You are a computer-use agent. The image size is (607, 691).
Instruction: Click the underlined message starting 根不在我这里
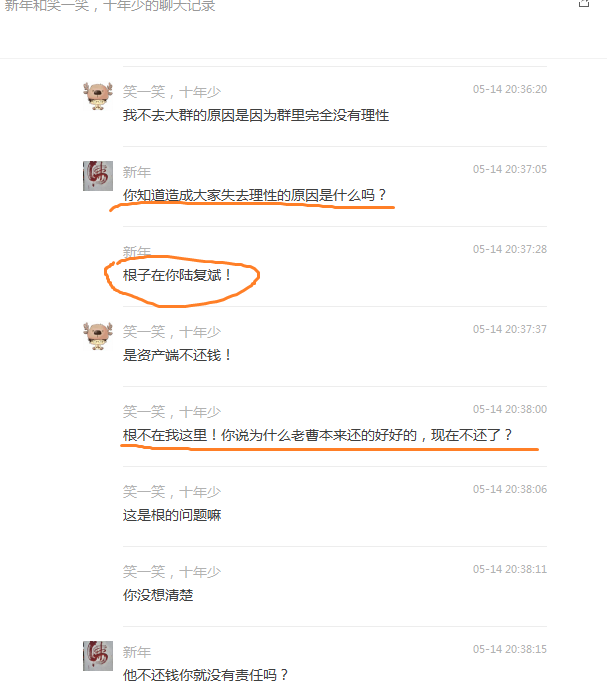click(x=317, y=435)
